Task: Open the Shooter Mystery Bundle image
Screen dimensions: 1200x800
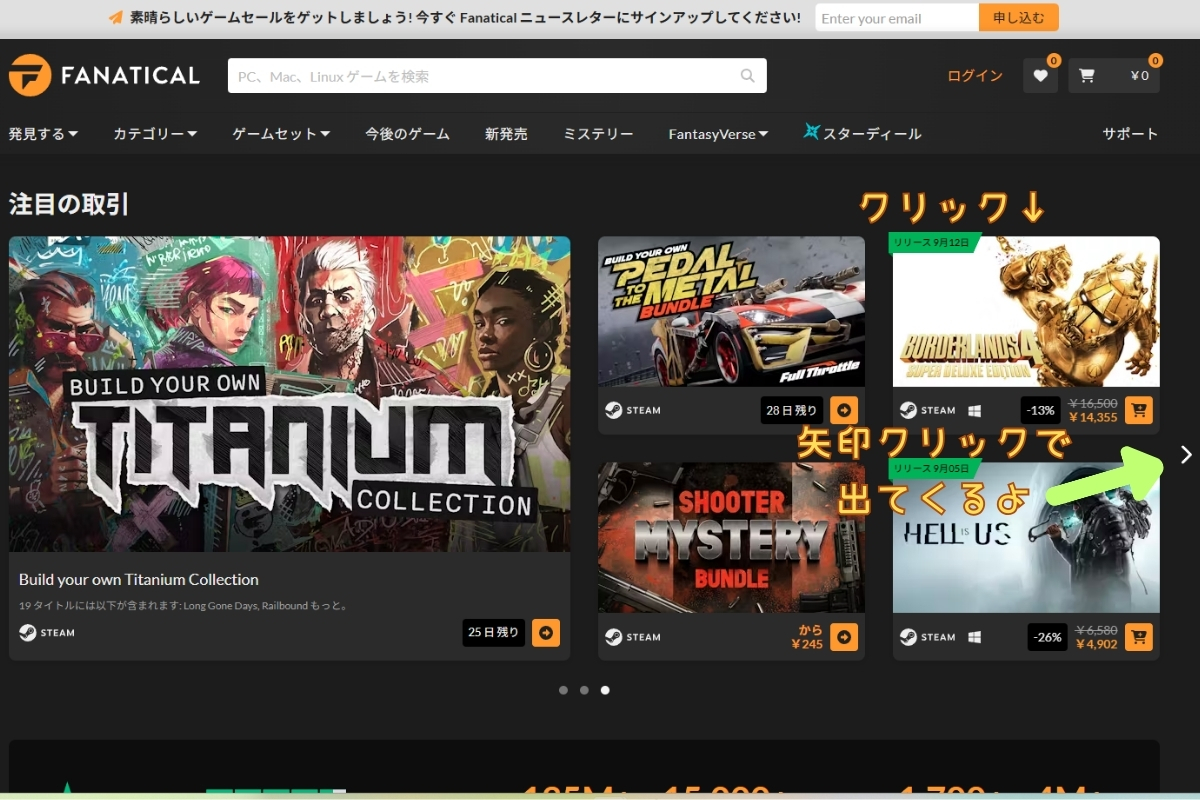Action: tap(731, 538)
